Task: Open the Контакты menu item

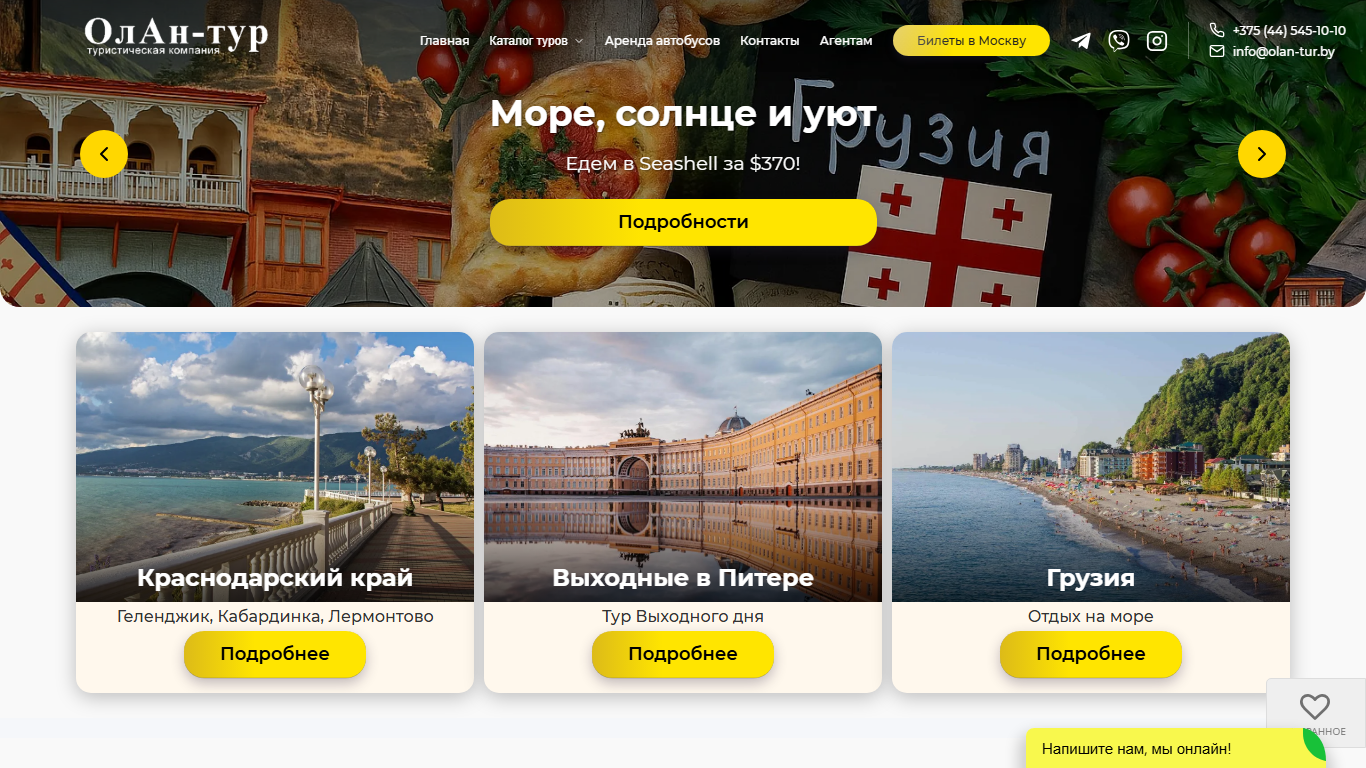Action: tap(770, 41)
